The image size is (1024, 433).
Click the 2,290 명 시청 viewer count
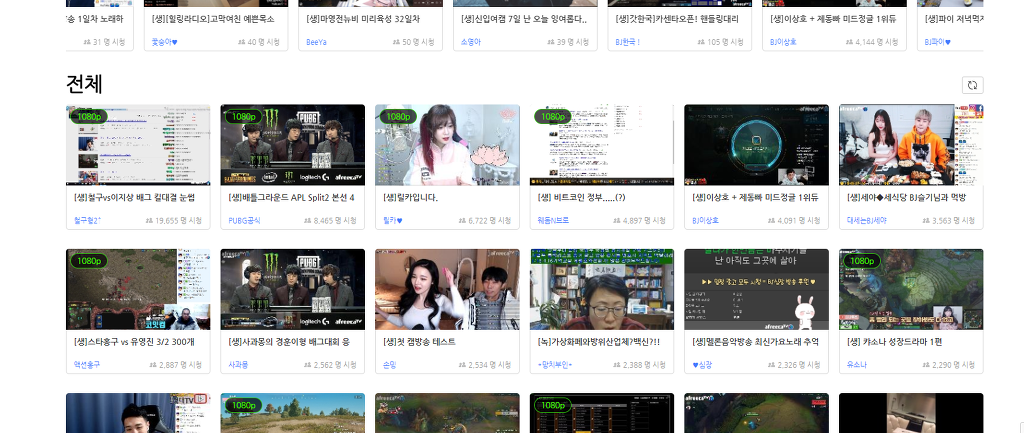[x=950, y=365]
